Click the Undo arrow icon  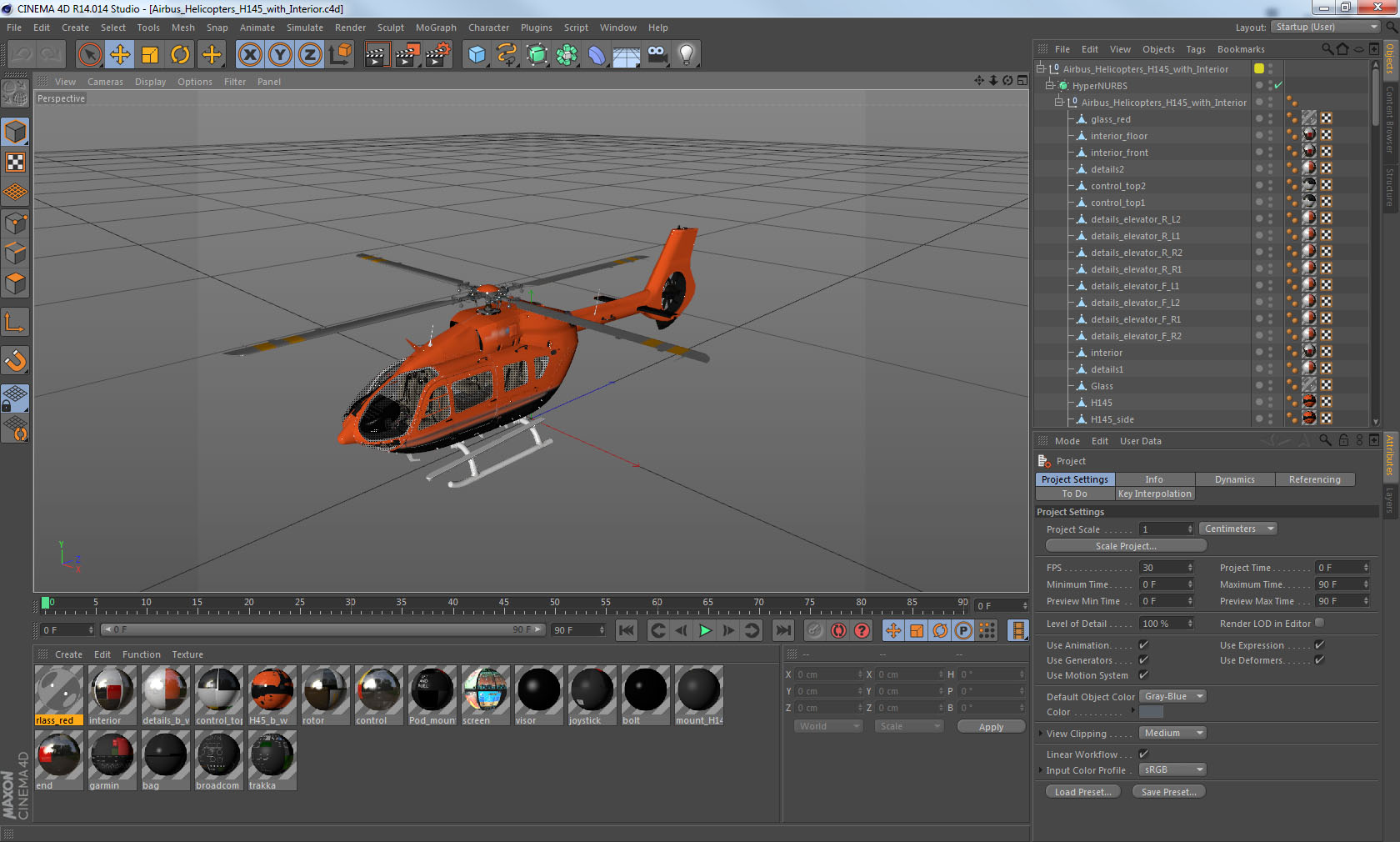22,55
